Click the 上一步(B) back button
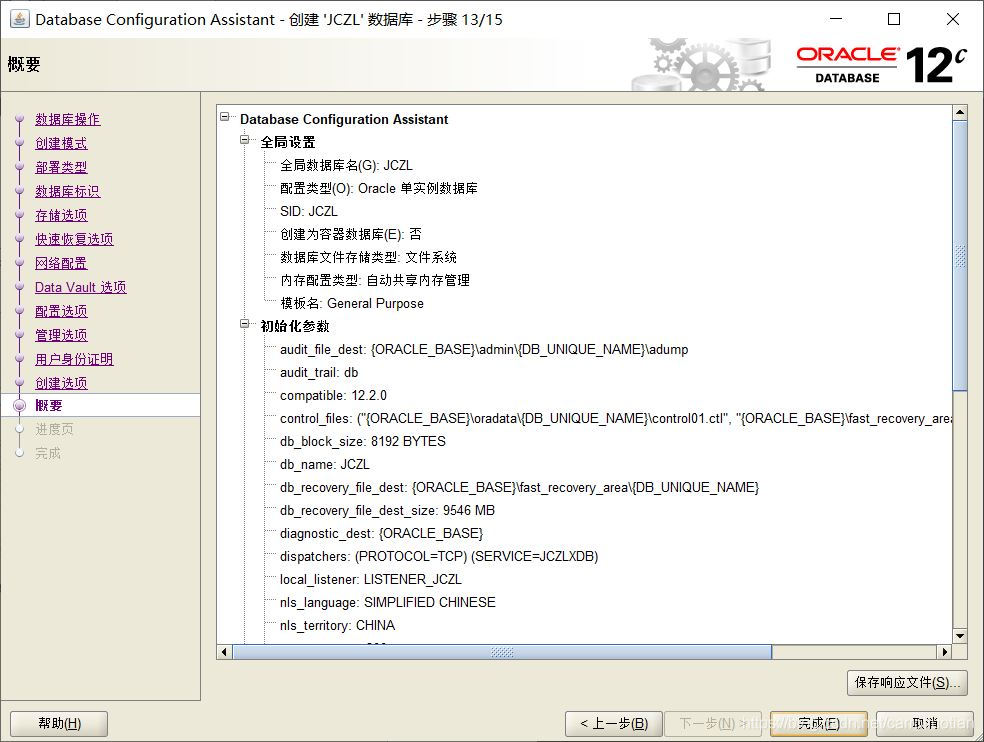This screenshot has width=984, height=742. point(614,723)
